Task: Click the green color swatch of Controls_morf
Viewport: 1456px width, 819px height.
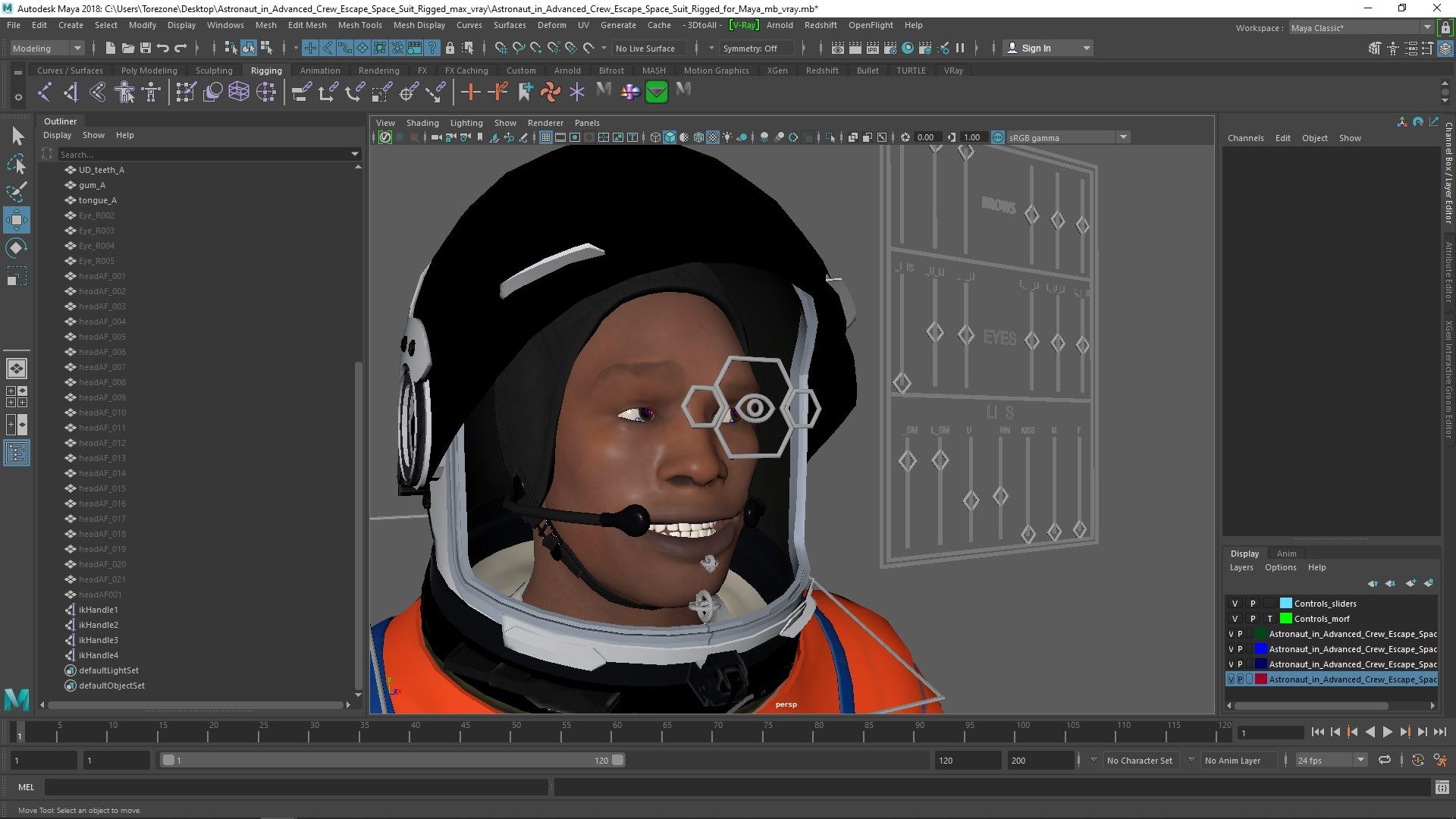Action: coord(1285,619)
